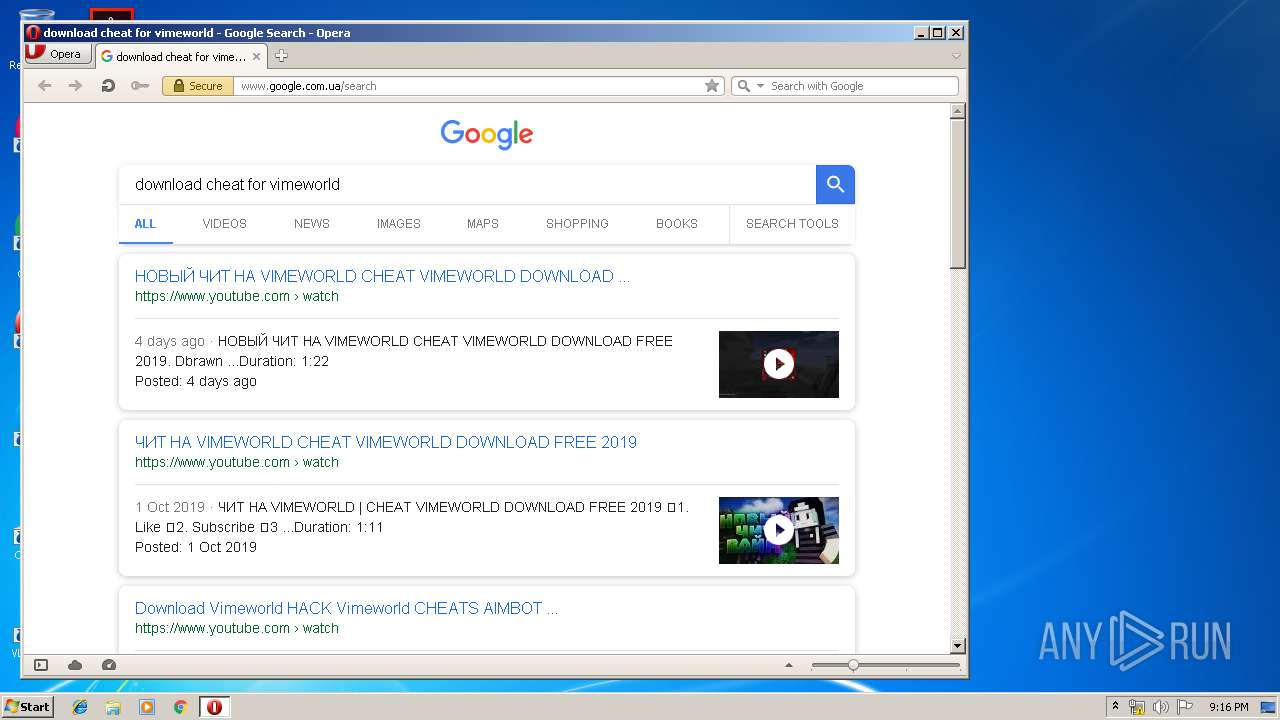Switch to the VIDEOS tab

click(x=224, y=224)
